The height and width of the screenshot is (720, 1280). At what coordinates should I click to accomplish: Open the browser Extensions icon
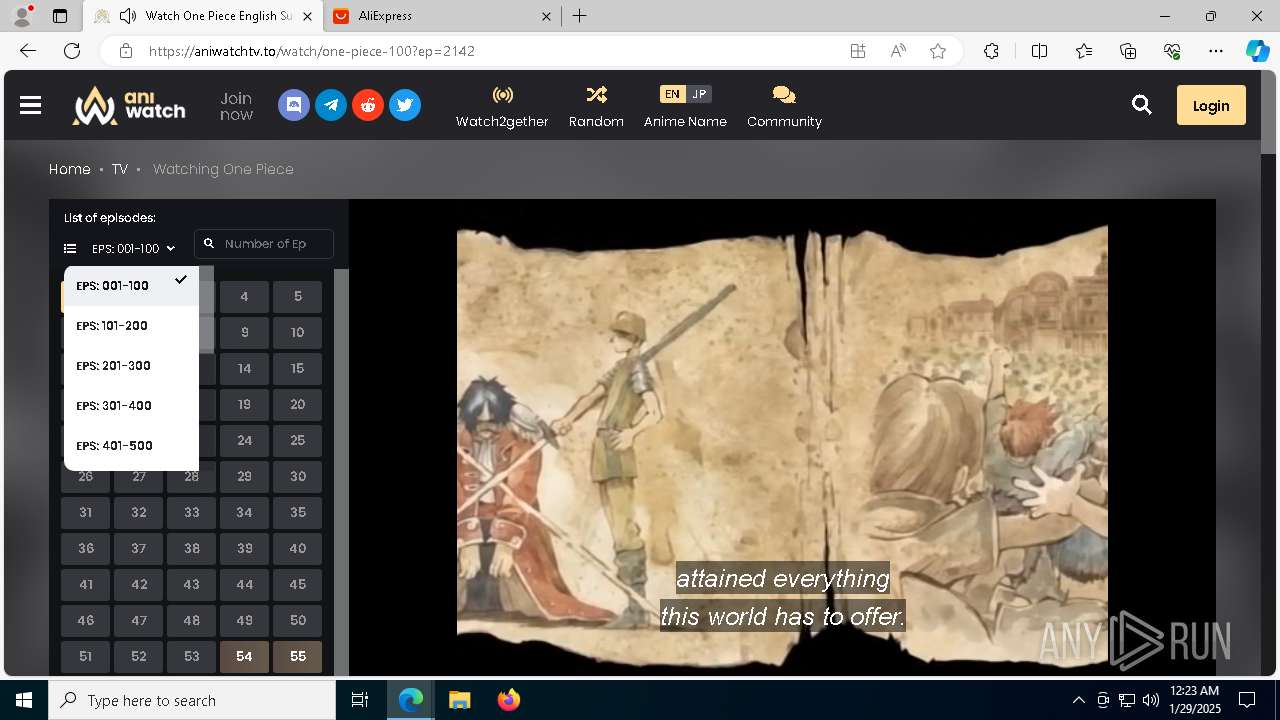(991, 51)
